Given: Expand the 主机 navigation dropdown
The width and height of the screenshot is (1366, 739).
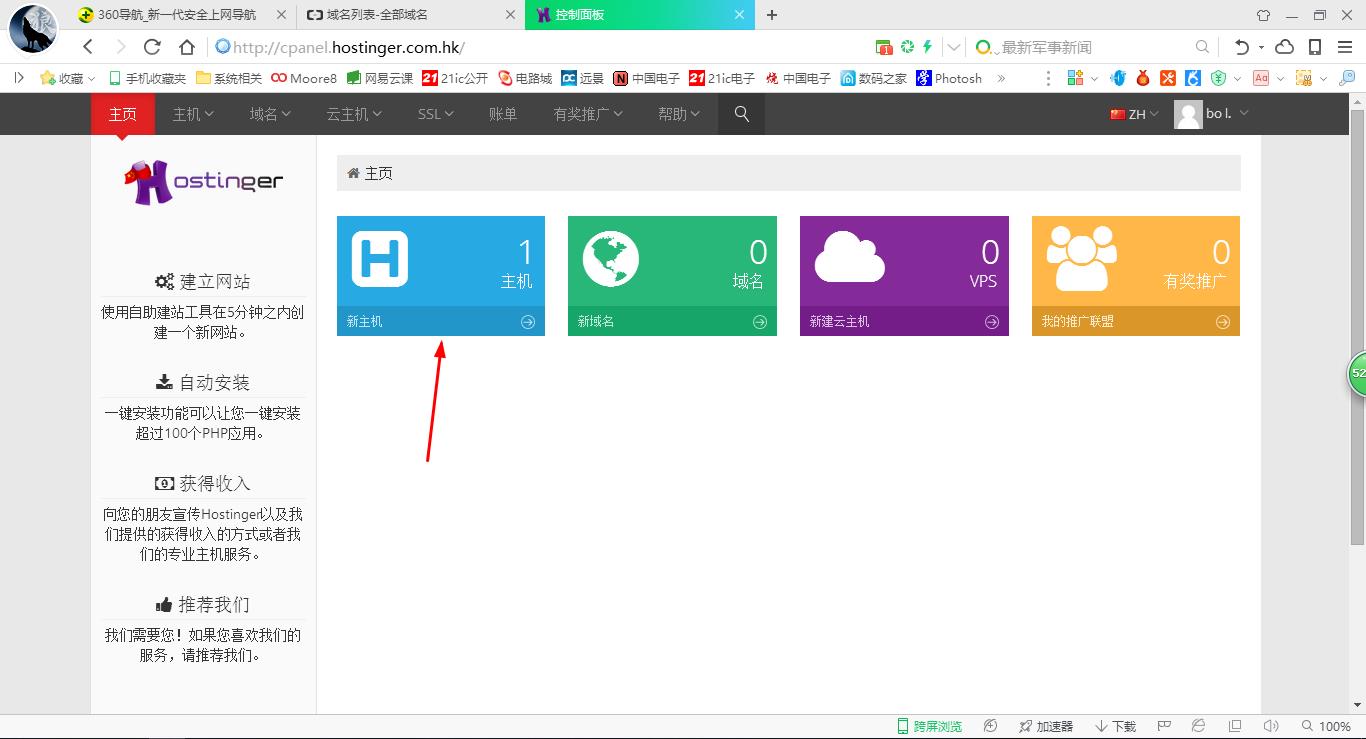Looking at the screenshot, I should 194,114.
